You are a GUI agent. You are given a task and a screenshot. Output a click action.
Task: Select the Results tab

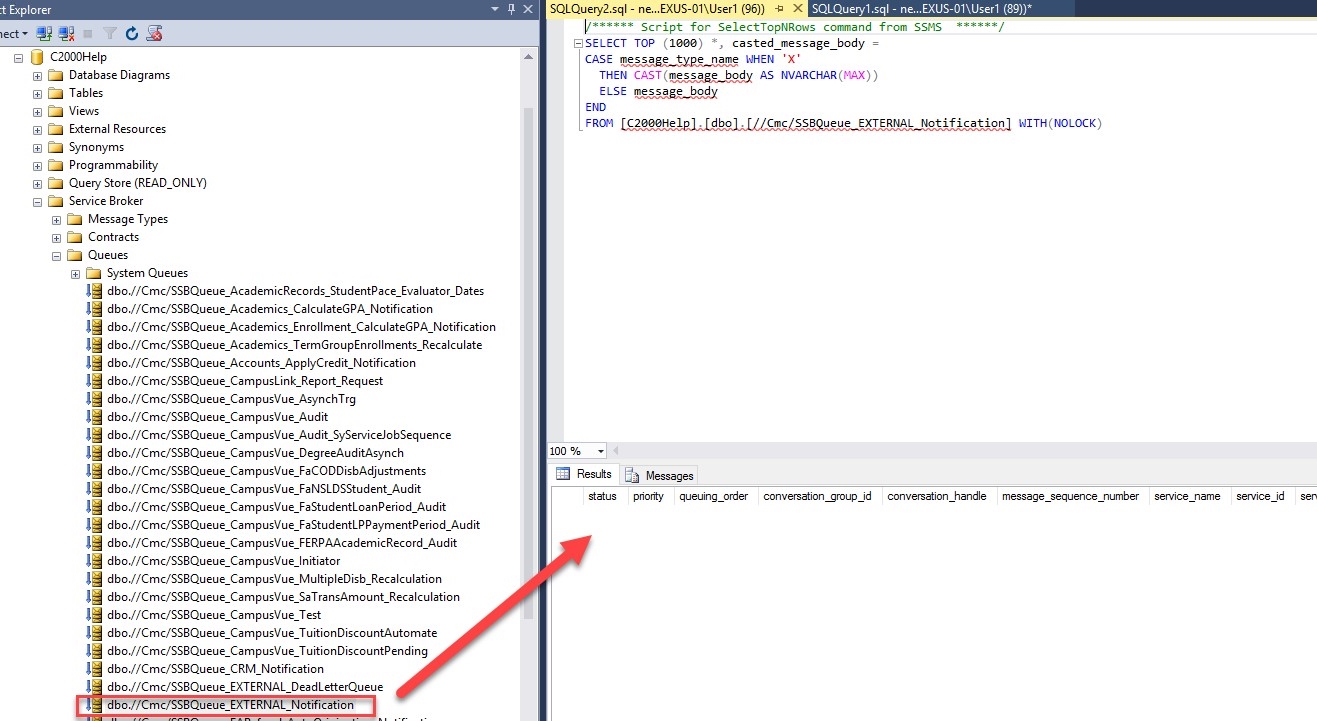[x=584, y=474]
